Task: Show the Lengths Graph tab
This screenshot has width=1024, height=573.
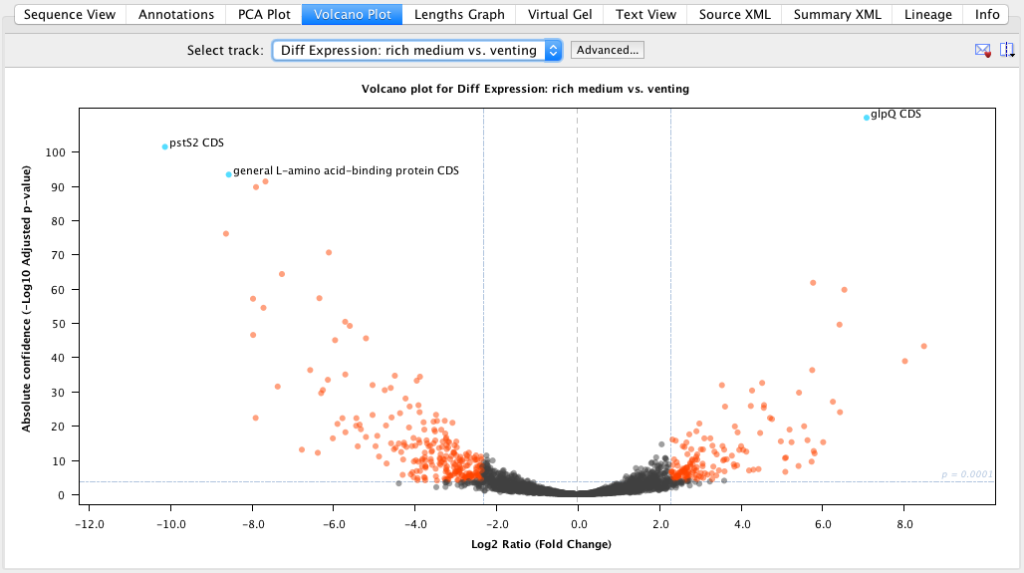Action: (x=460, y=15)
